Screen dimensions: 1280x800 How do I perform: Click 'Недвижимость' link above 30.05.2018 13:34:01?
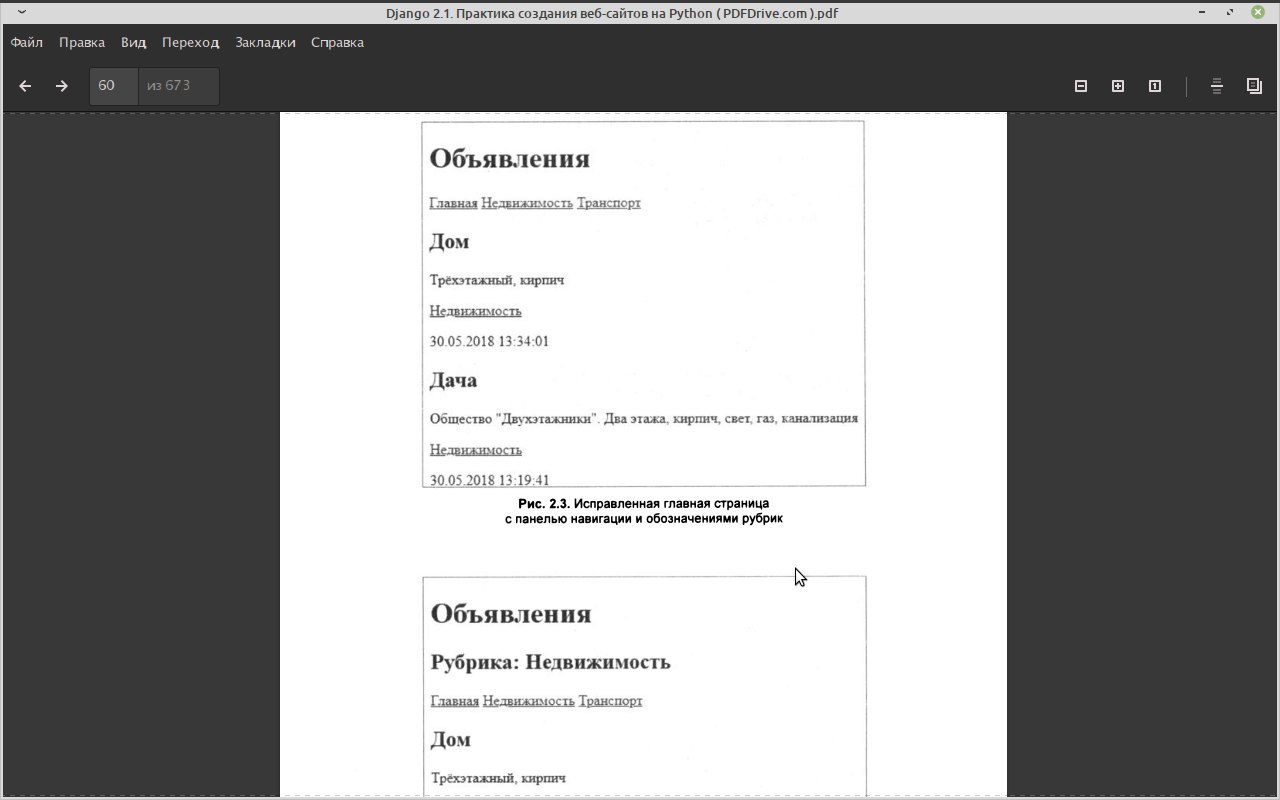point(475,311)
